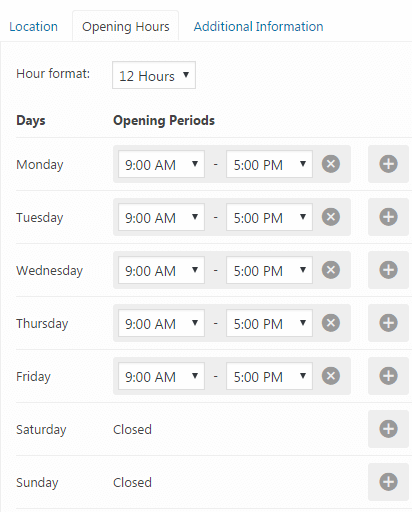Viewport: 412px width, 512px height.
Task: Open Wednesday's closing time dropdown
Action: tap(269, 270)
